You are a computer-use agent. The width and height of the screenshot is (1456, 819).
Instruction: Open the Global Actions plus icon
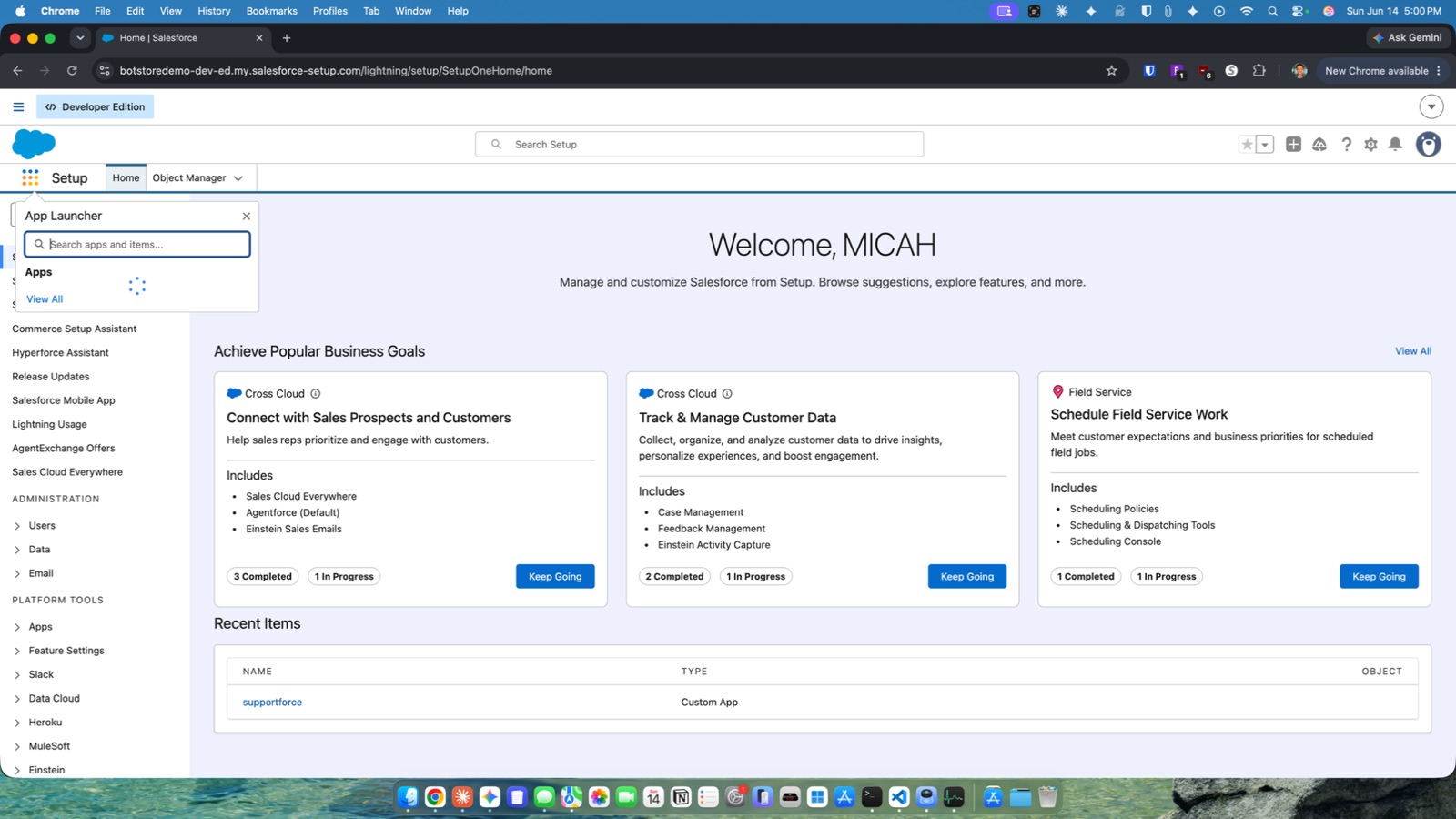pos(1293,145)
